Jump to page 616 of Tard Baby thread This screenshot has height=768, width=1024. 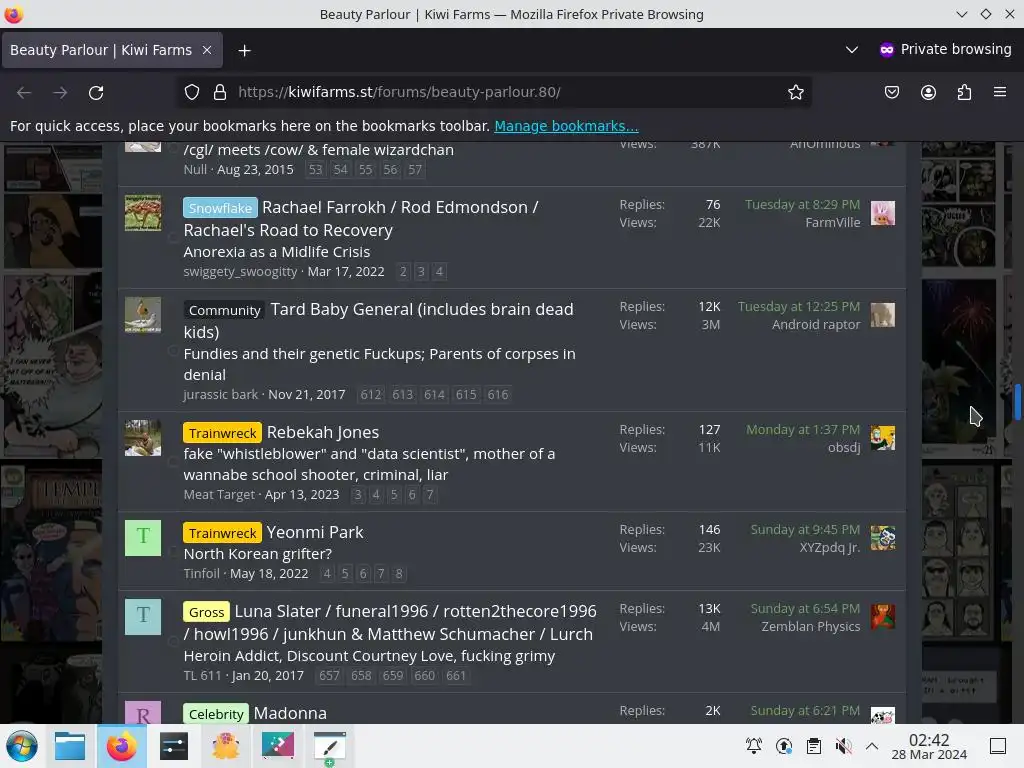click(x=498, y=394)
